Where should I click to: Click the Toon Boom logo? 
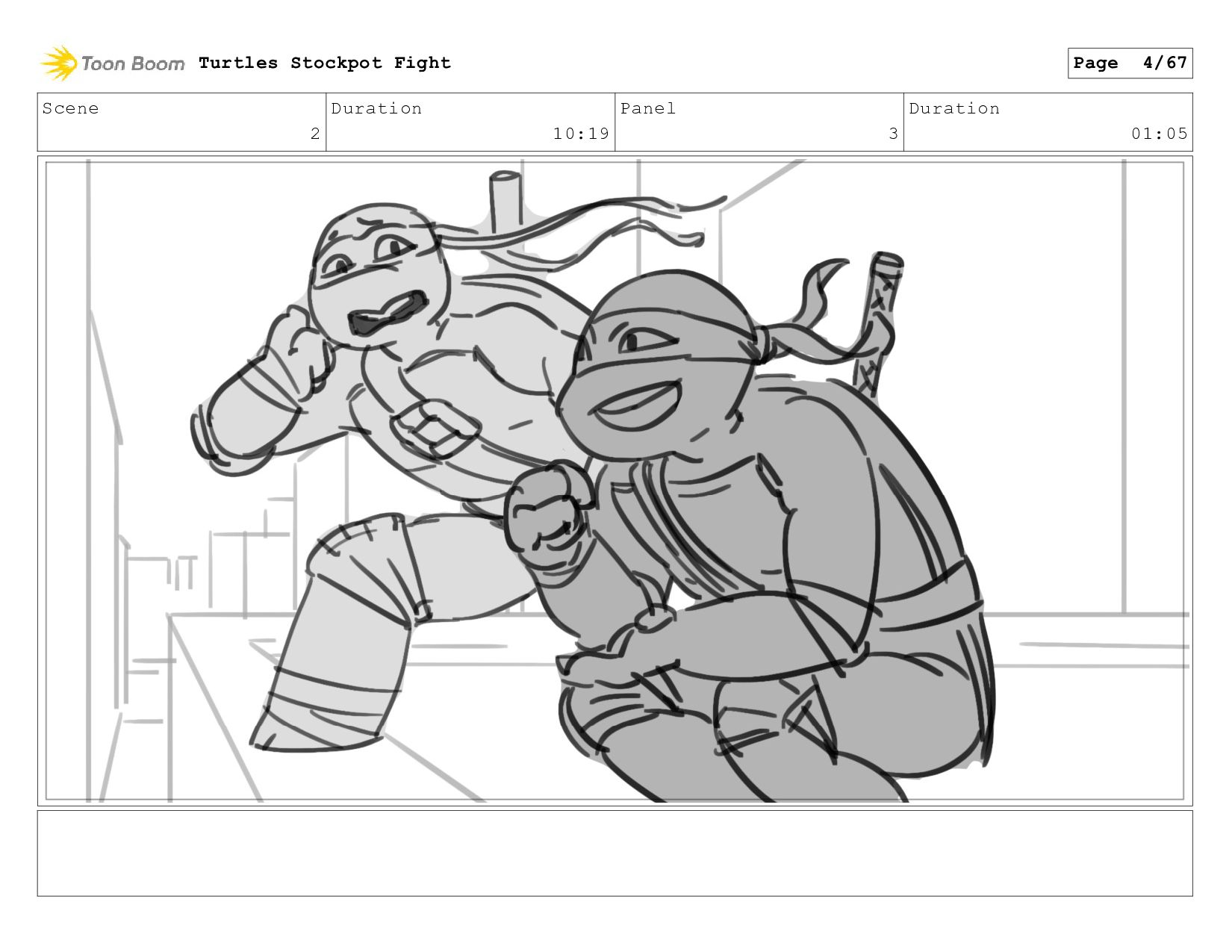pos(112,63)
